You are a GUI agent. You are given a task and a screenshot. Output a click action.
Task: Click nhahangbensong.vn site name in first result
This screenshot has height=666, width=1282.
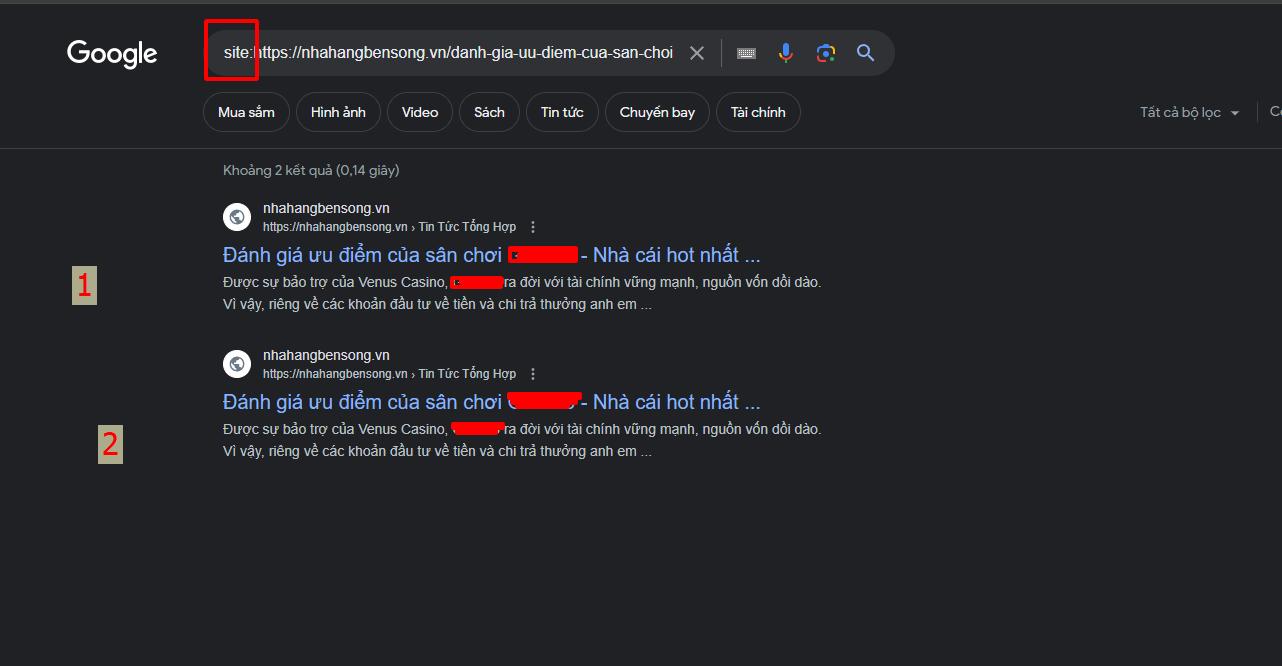click(x=326, y=208)
